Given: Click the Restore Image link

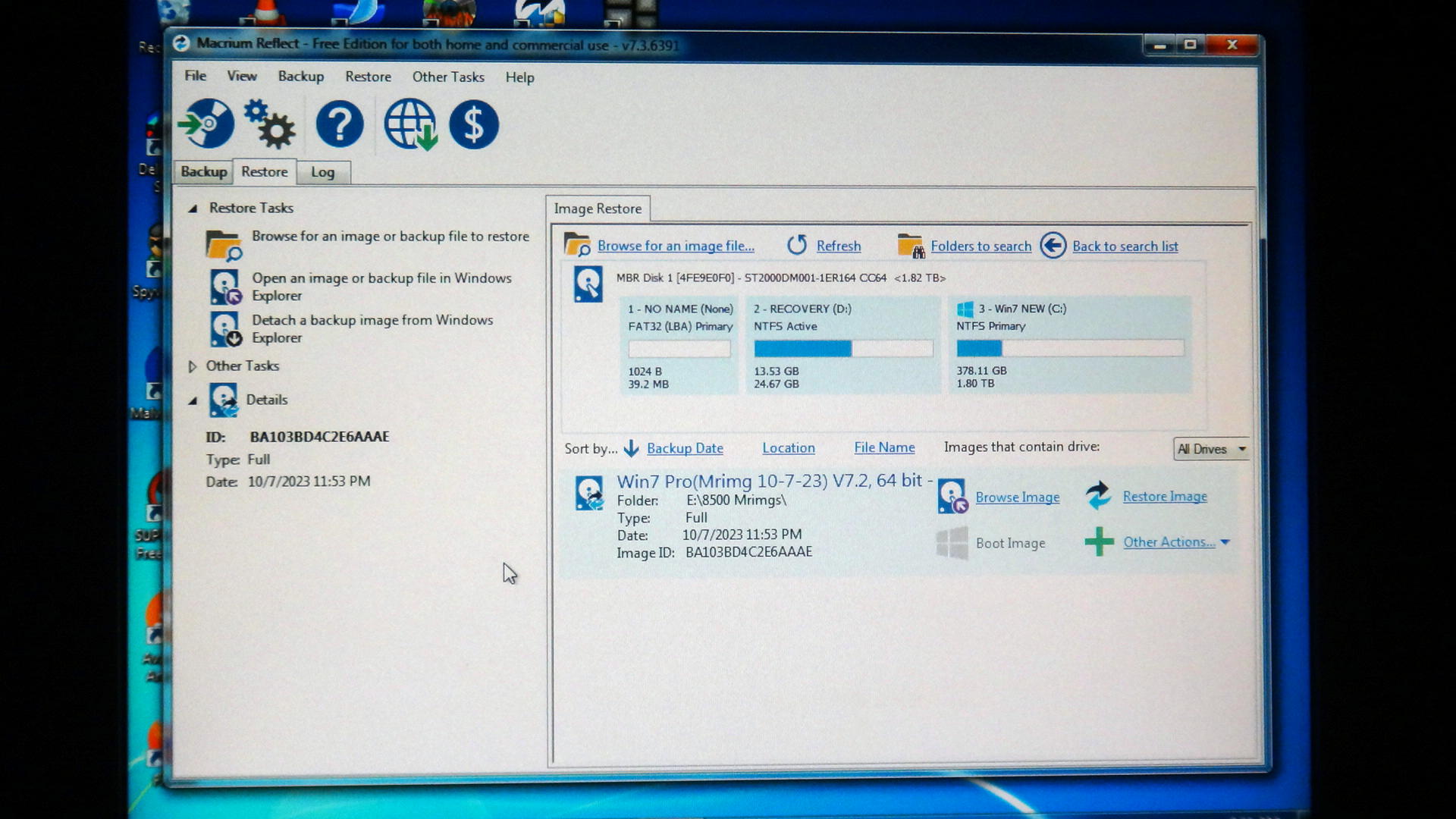Looking at the screenshot, I should tap(1165, 496).
